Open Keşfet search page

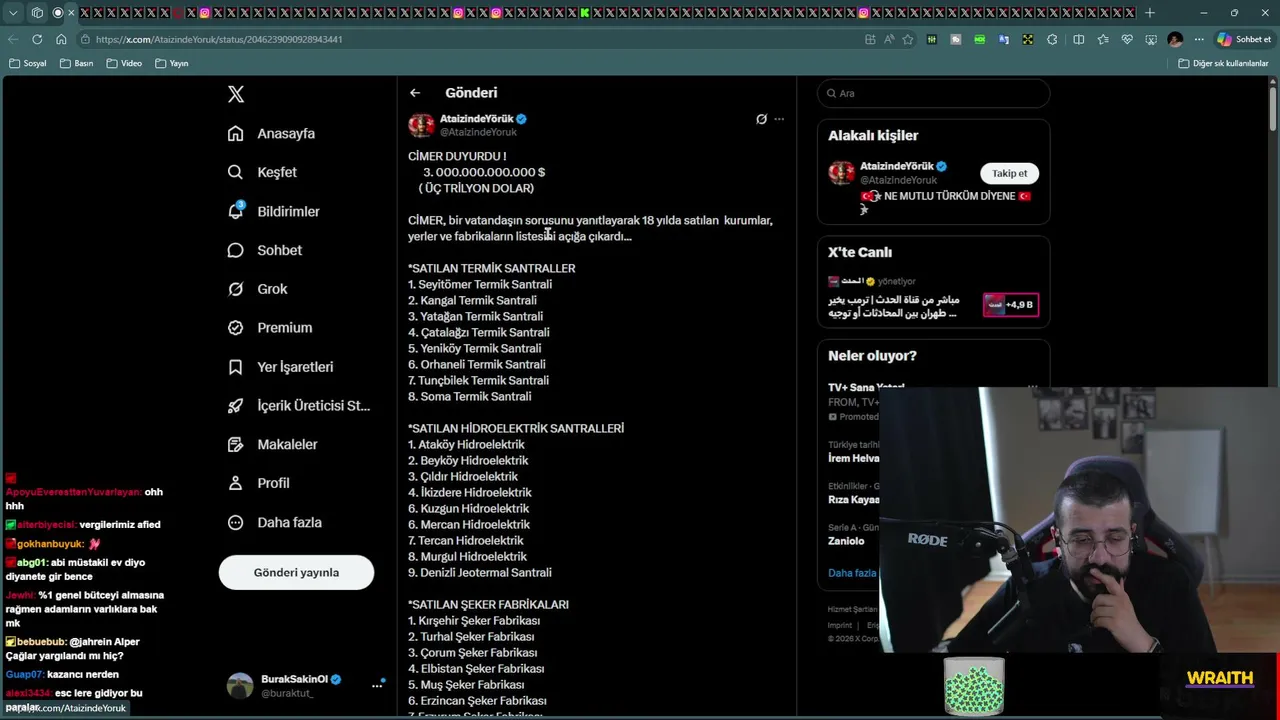[262, 172]
